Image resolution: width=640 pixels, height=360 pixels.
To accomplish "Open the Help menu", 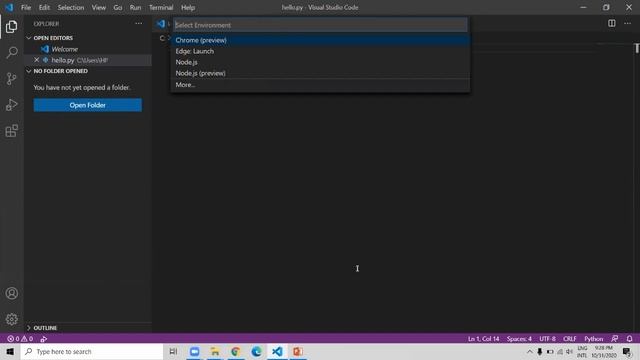I will point(188,7).
